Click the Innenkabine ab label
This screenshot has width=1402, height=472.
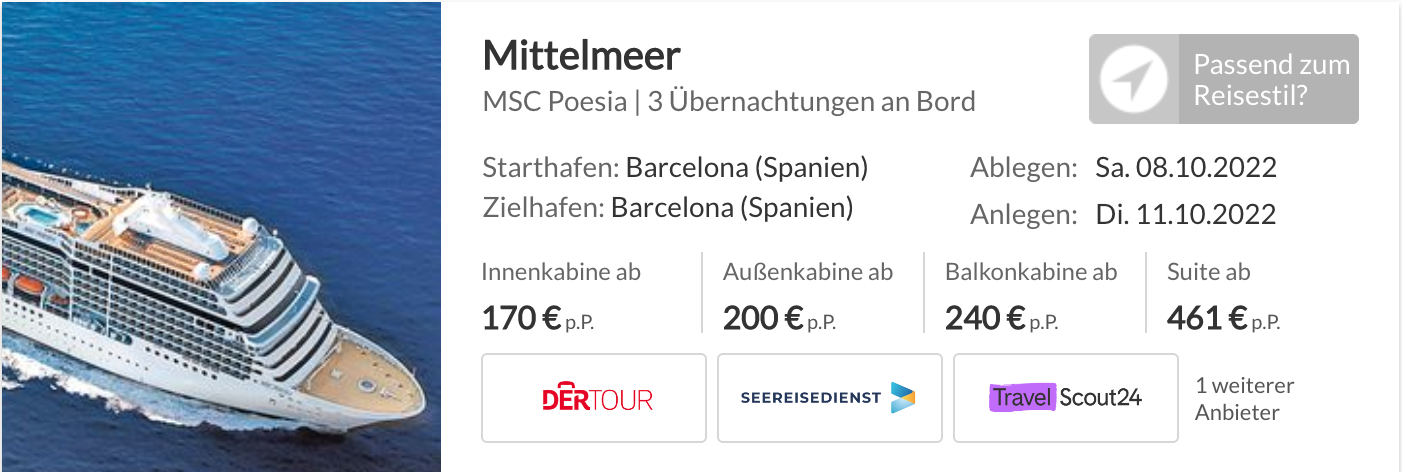[x=561, y=271]
